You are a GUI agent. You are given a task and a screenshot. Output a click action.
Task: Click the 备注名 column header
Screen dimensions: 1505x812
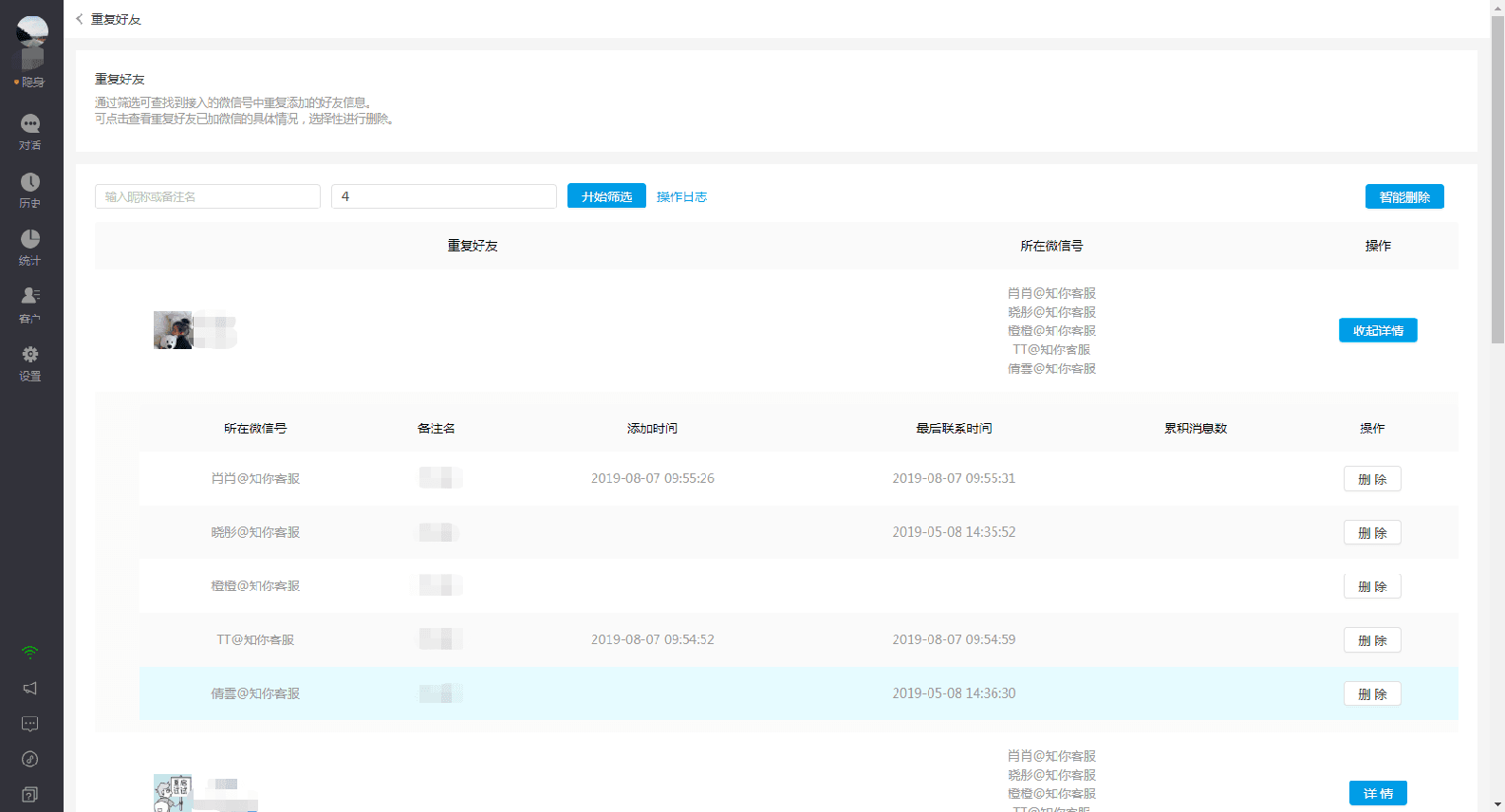[437, 428]
